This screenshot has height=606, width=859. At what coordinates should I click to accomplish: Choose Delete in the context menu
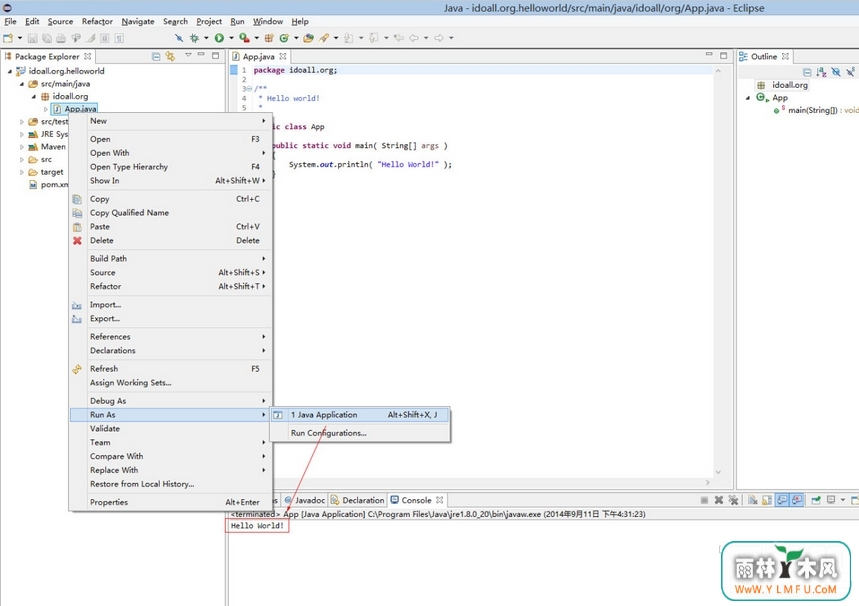click(171, 241)
